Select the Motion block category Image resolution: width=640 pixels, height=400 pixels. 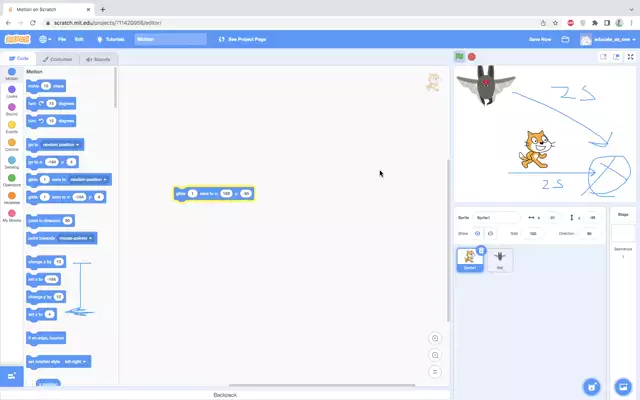pyautogui.click(x=11, y=74)
